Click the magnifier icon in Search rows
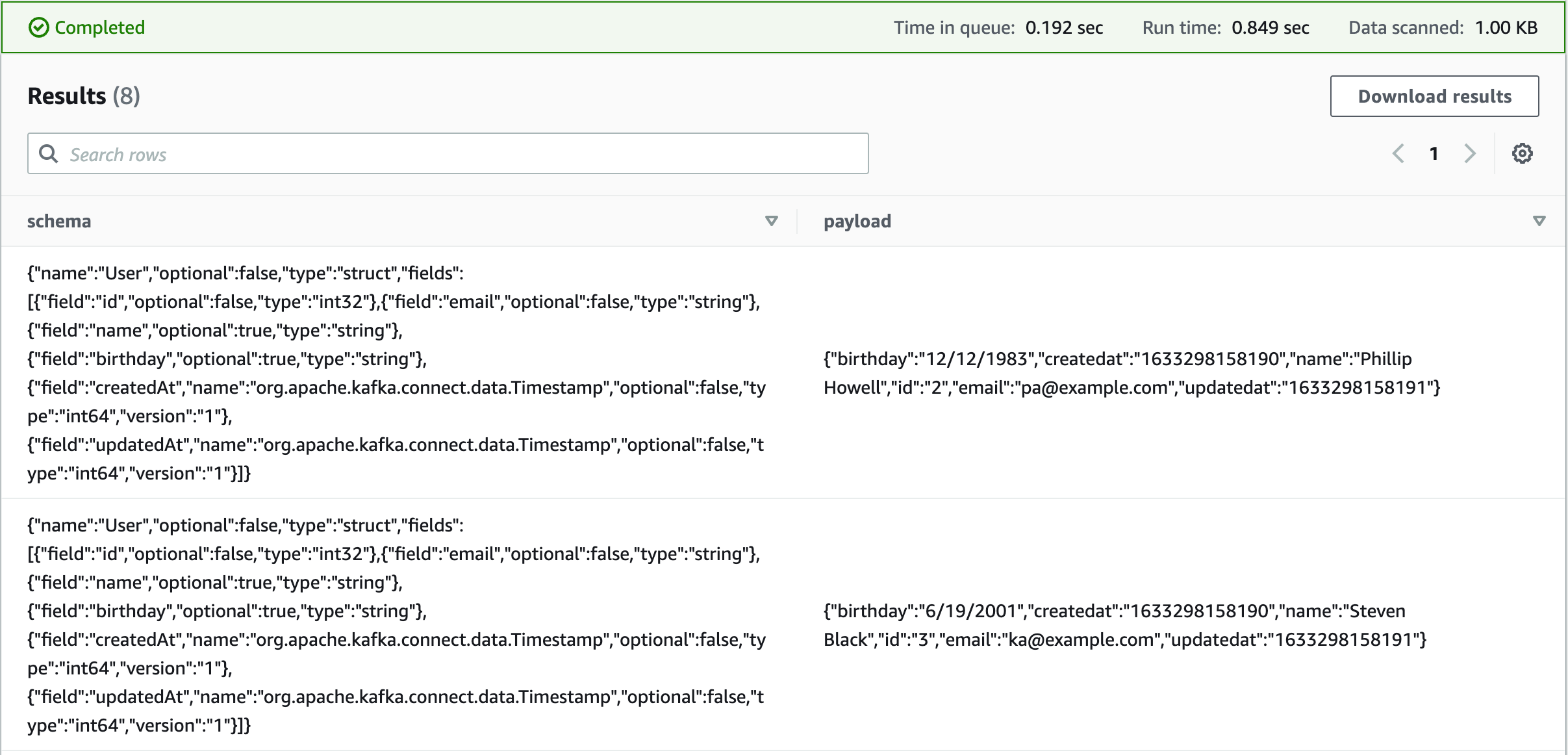This screenshot has width=1568, height=755. (x=49, y=154)
